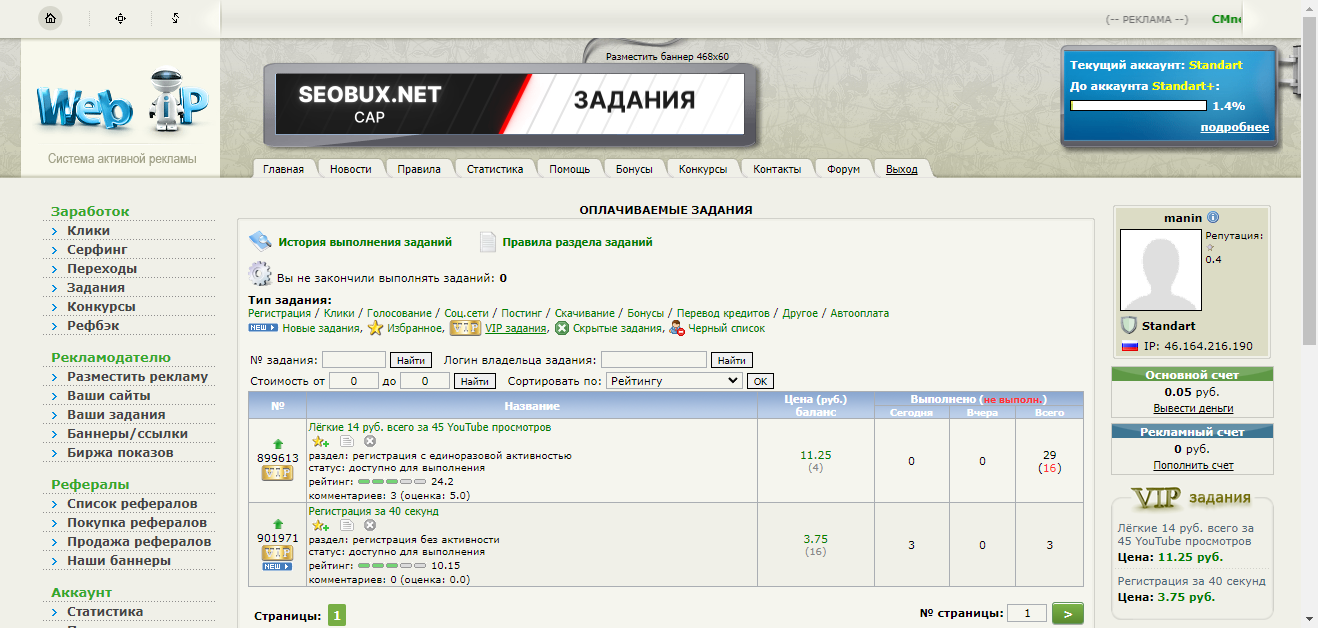1318x628 pixels.
Task: Click the SEOBUX.NET banner advertisement
Action: click(x=511, y=103)
